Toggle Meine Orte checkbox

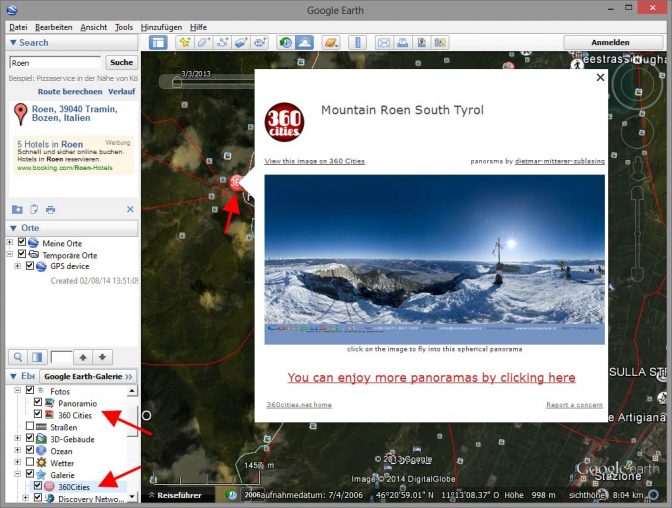tap(22, 242)
